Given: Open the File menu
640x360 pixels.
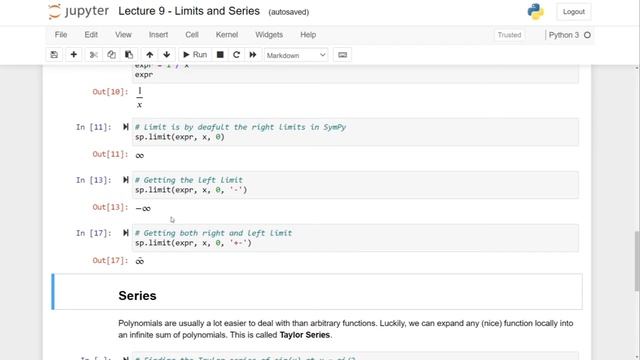Looking at the screenshot, I should tap(61, 35).
